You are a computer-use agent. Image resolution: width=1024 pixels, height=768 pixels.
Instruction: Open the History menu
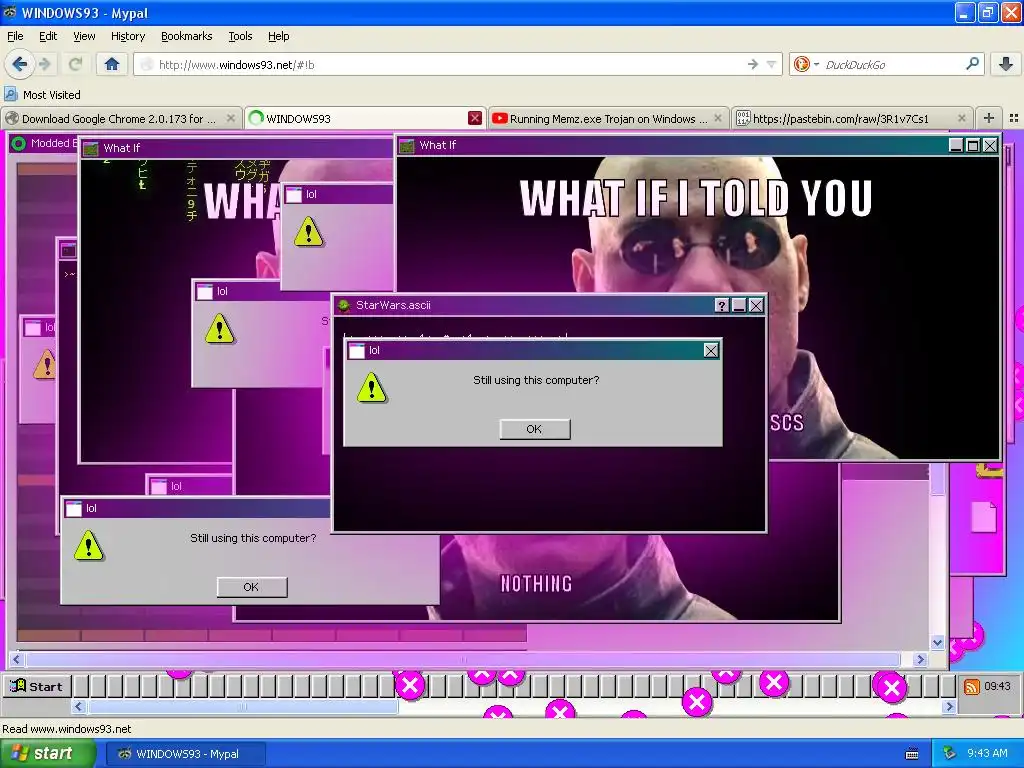(x=127, y=36)
